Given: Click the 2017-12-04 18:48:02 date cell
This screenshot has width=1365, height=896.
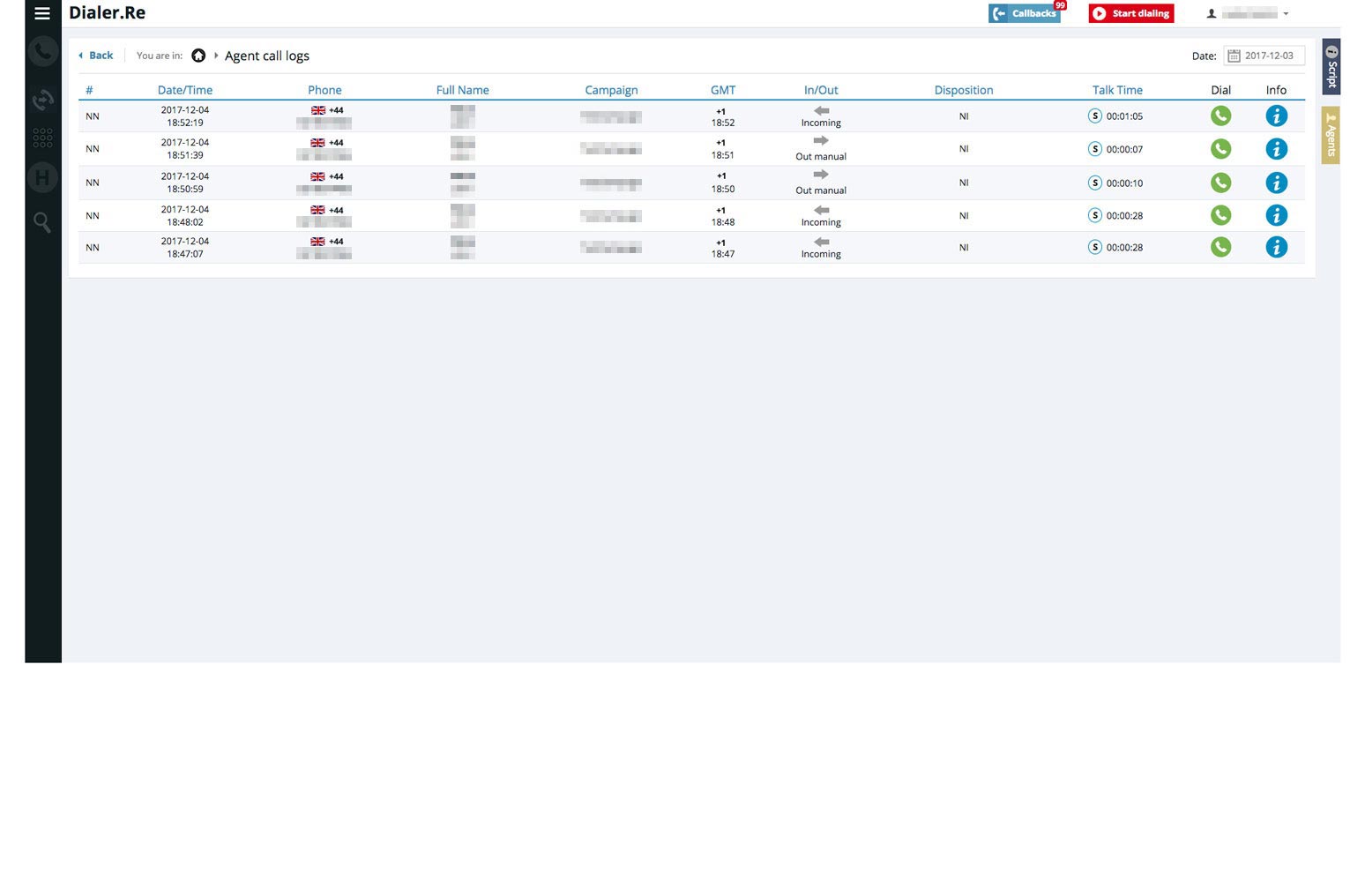Looking at the screenshot, I should tap(185, 216).
